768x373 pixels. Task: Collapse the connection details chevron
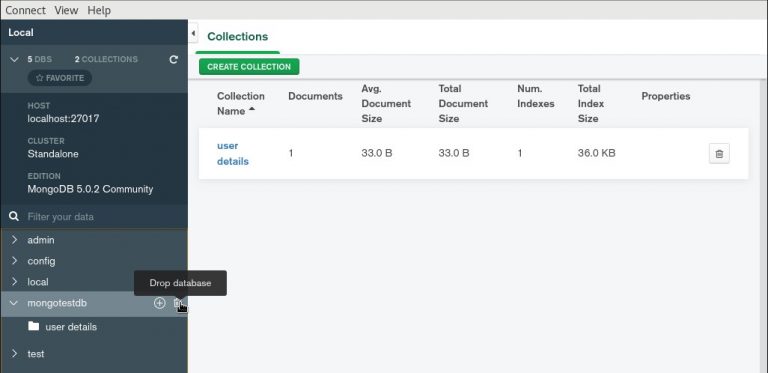[x=14, y=59]
